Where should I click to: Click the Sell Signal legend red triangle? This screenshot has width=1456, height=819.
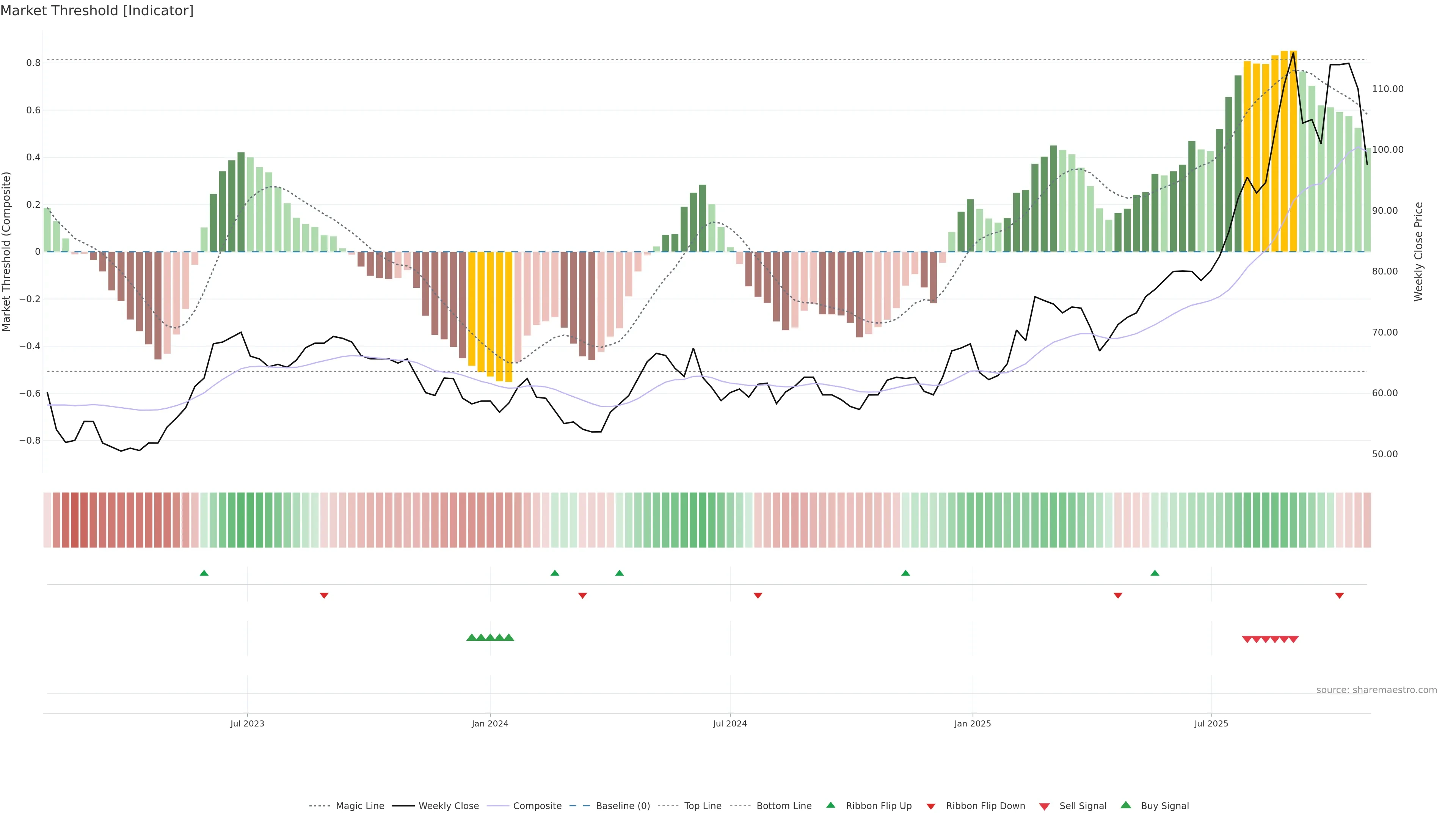pyautogui.click(x=1044, y=806)
